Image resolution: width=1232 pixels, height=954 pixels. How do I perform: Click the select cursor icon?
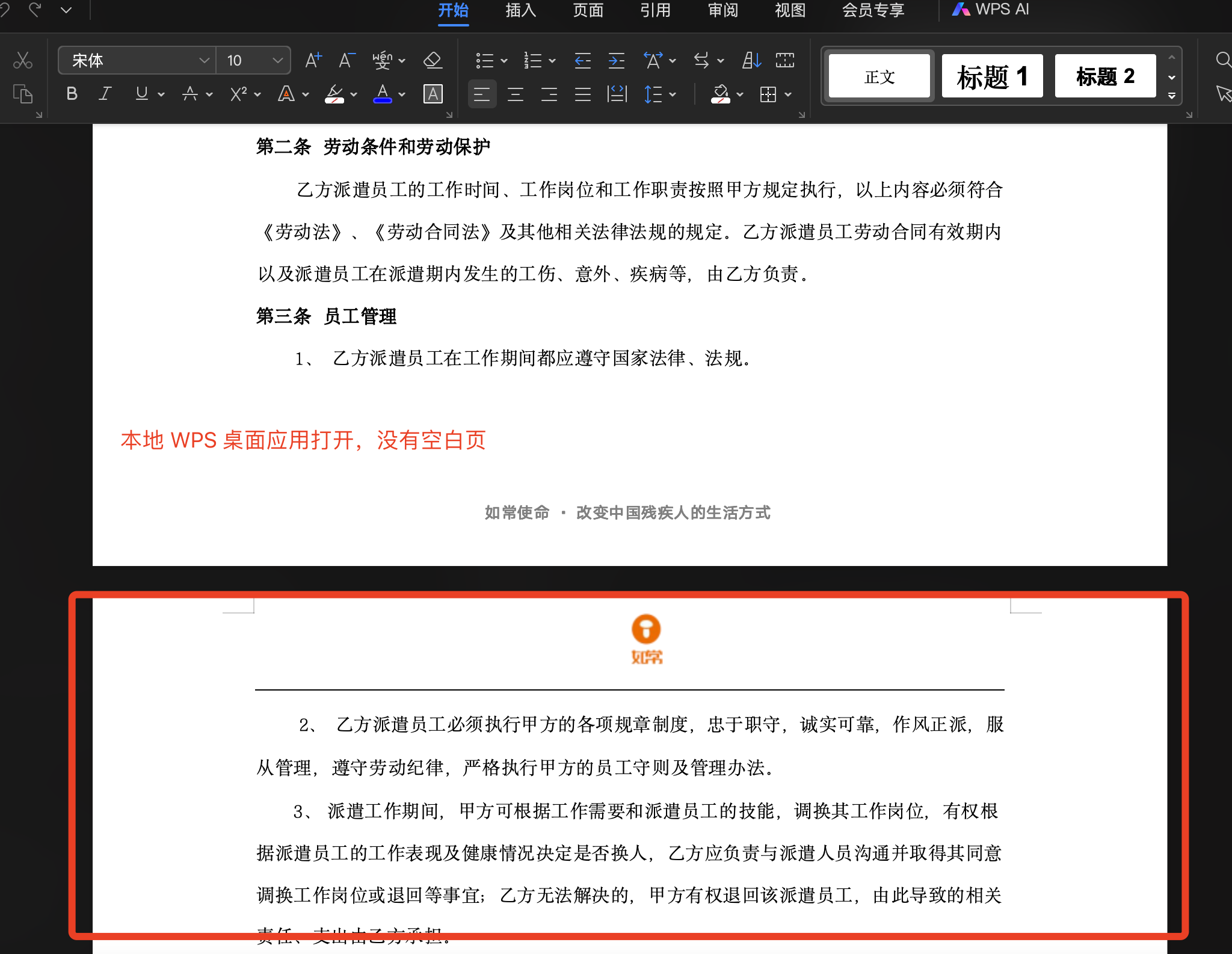coord(1224,94)
